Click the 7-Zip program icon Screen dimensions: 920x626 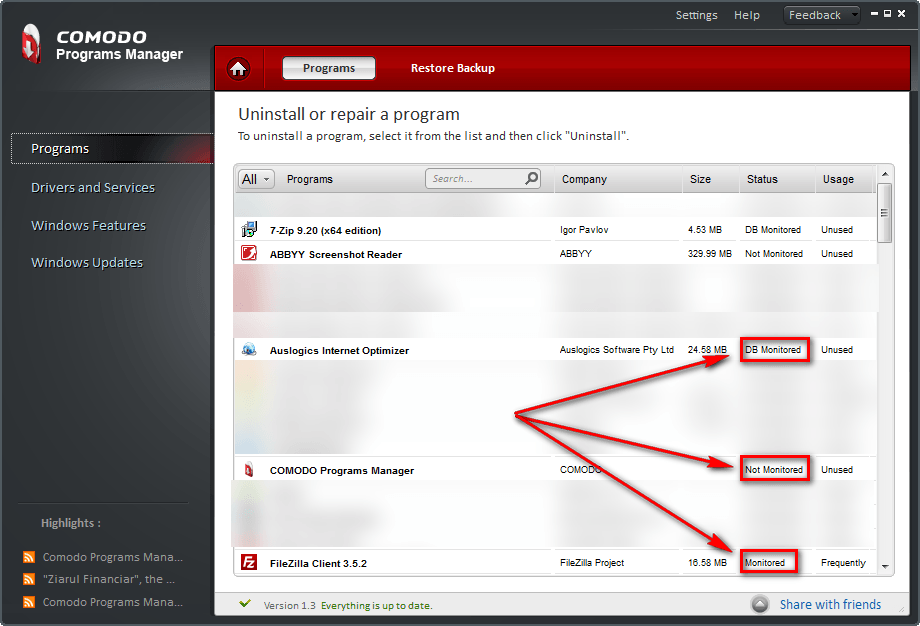(249, 229)
